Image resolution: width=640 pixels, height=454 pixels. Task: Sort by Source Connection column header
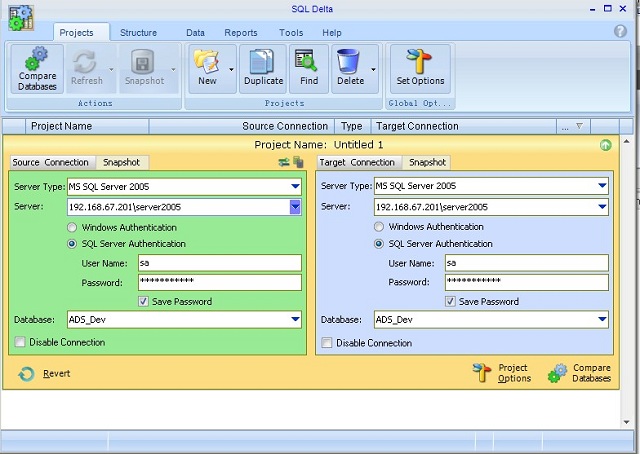pos(242,127)
